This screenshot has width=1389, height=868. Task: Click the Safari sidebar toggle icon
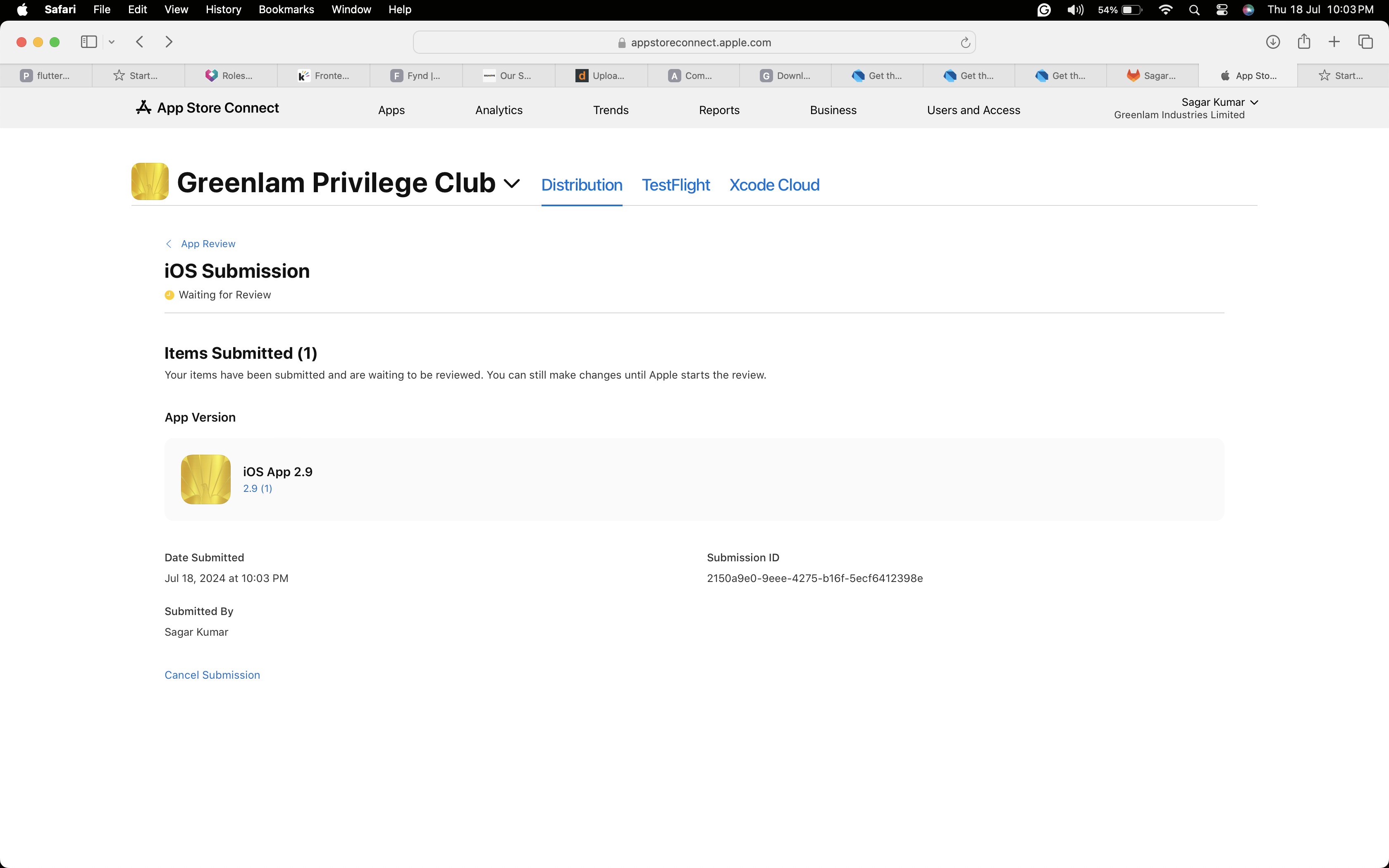(x=88, y=42)
